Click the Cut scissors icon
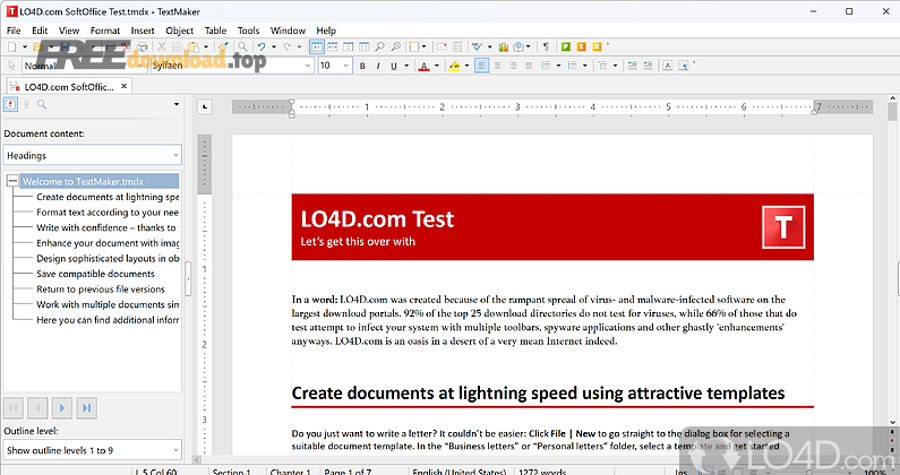Viewport: 900px width, 475px height. pos(162,47)
